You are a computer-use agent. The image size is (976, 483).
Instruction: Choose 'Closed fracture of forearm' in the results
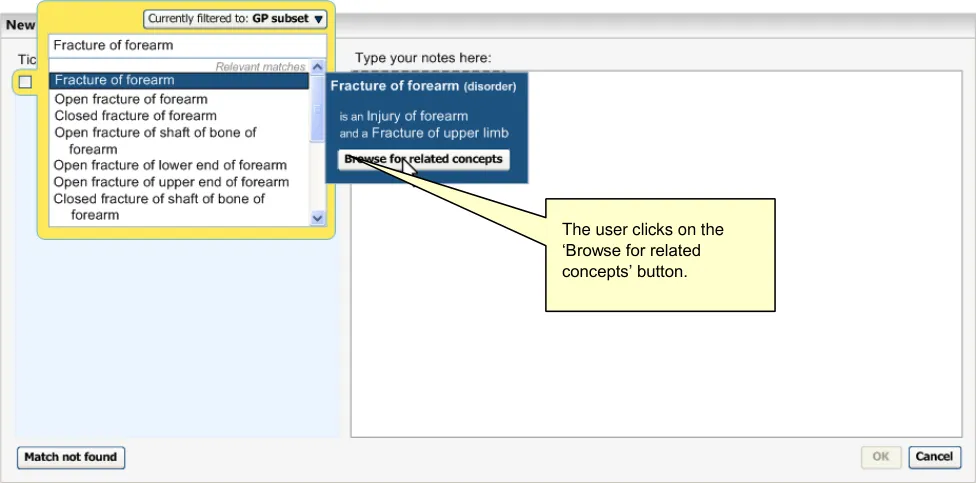(x=135, y=115)
